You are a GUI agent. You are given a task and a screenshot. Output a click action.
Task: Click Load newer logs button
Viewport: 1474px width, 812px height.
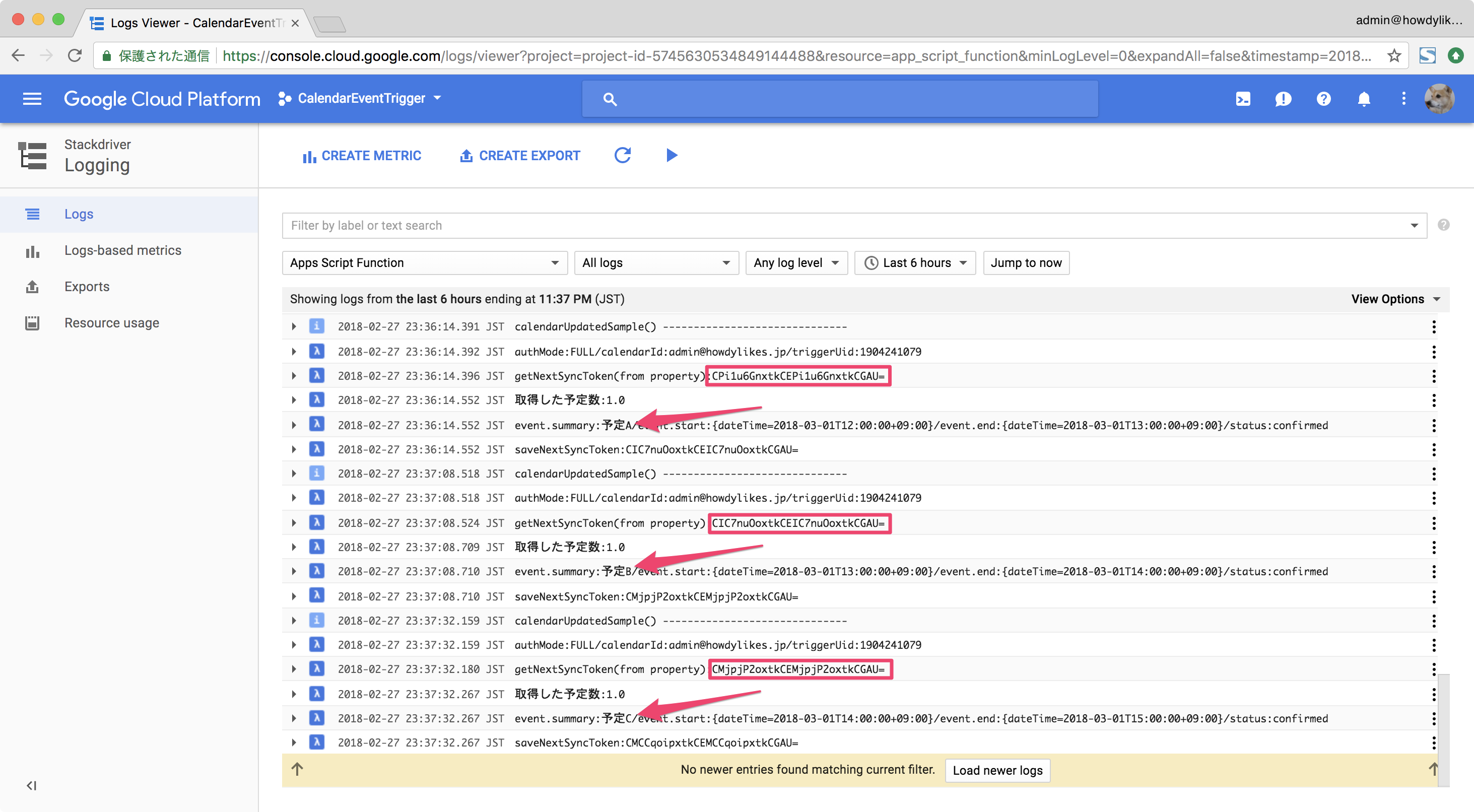[x=997, y=770]
